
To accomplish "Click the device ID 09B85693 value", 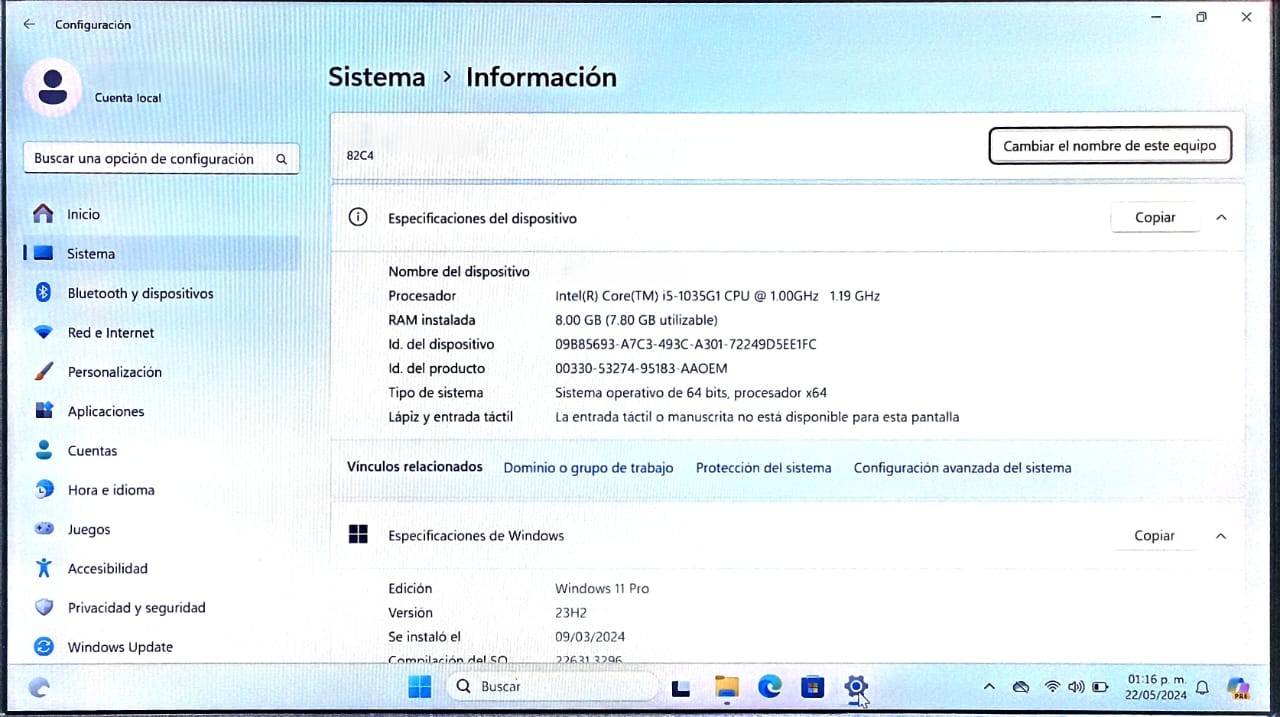I will 686,344.
